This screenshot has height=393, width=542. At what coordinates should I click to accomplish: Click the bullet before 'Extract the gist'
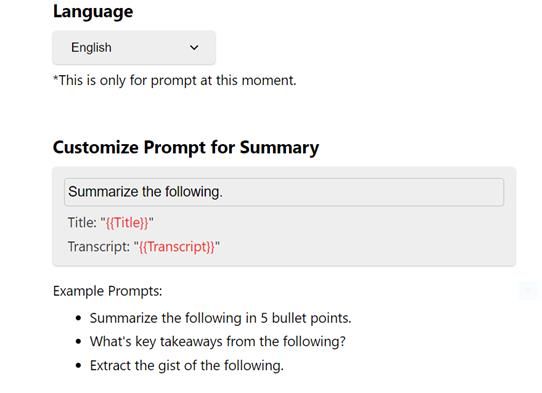tap(78, 365)
